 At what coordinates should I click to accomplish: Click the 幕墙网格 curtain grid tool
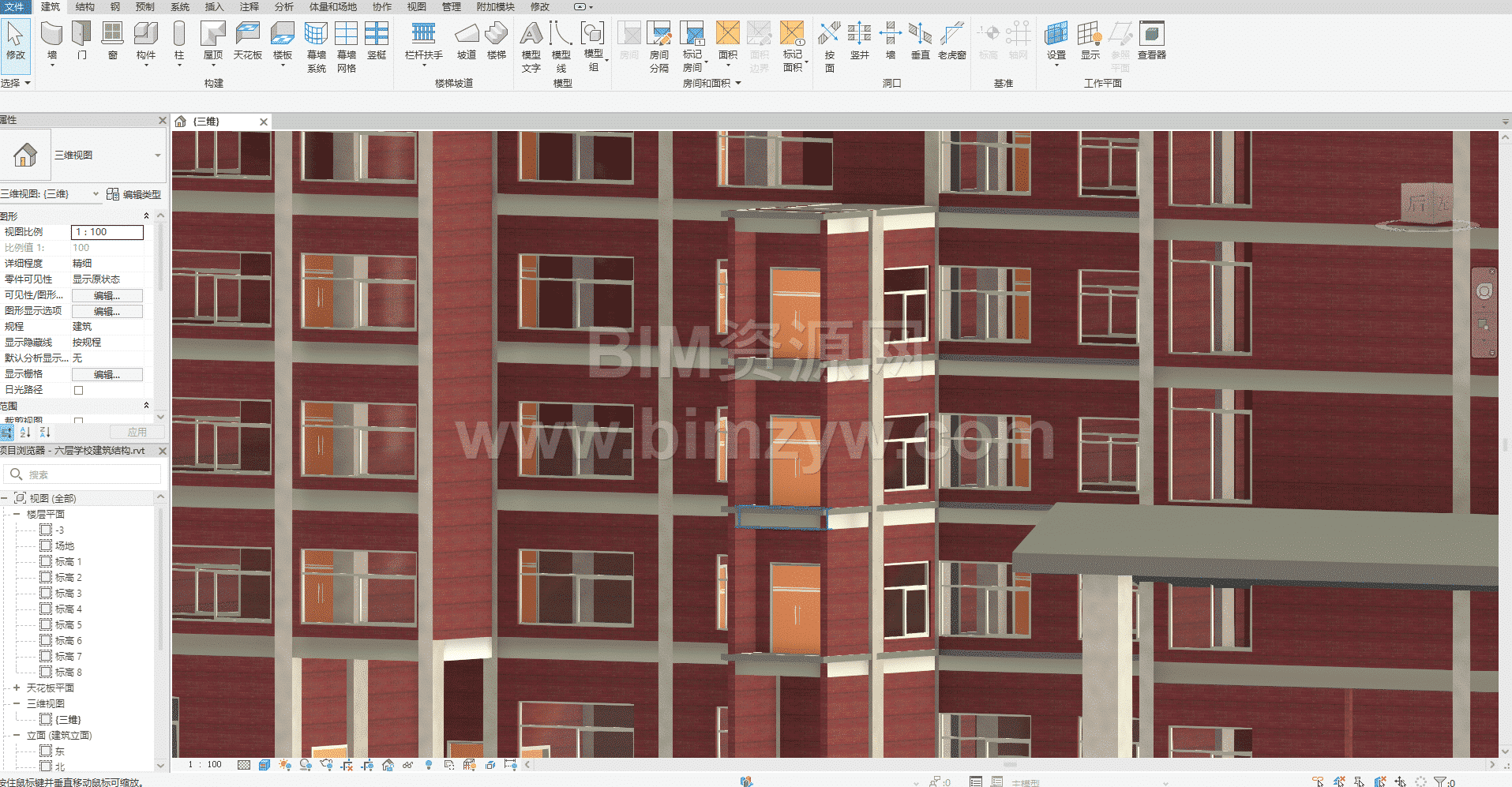tap(347, 47)
